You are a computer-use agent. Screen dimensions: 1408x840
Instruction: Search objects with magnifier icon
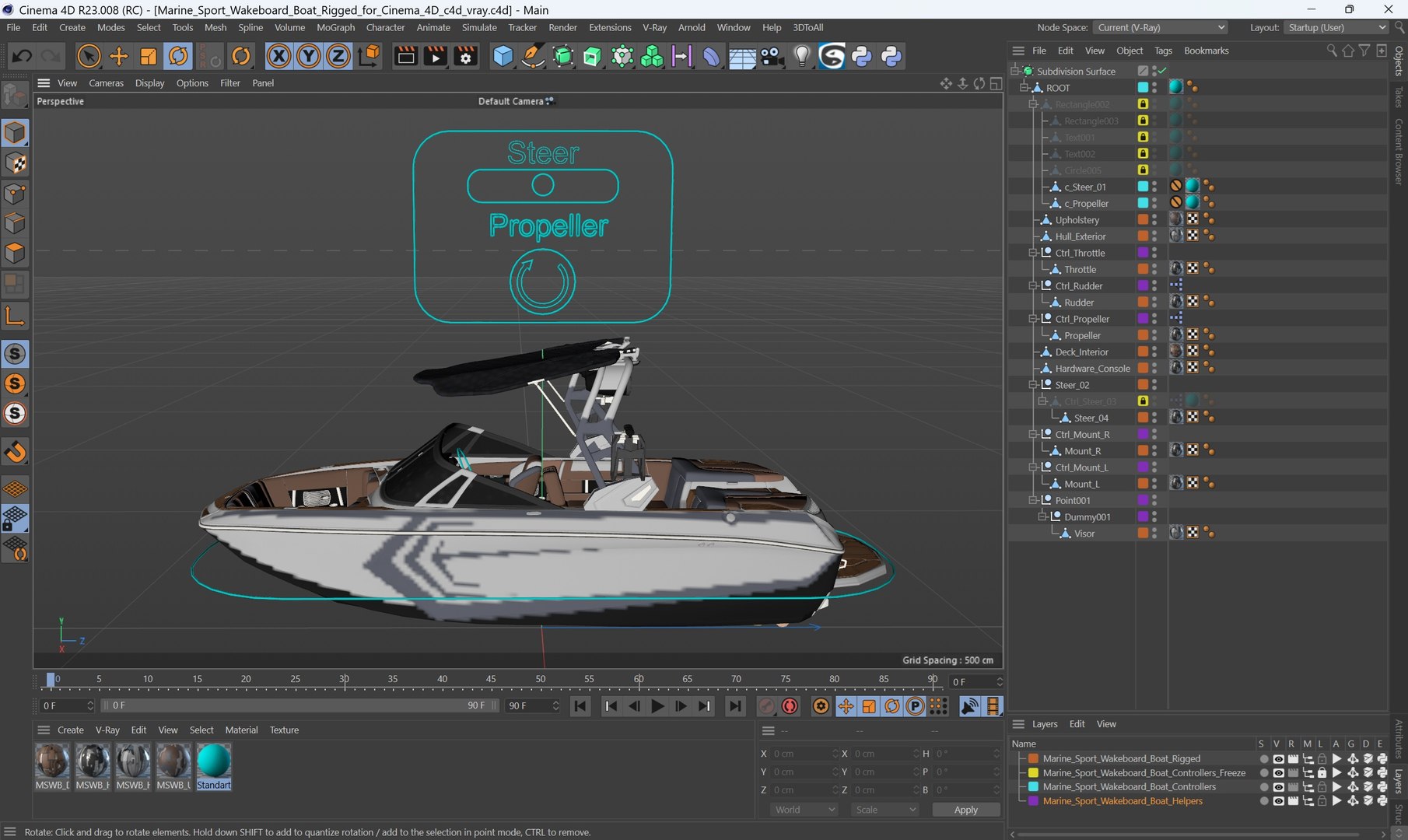(1332, 51)
